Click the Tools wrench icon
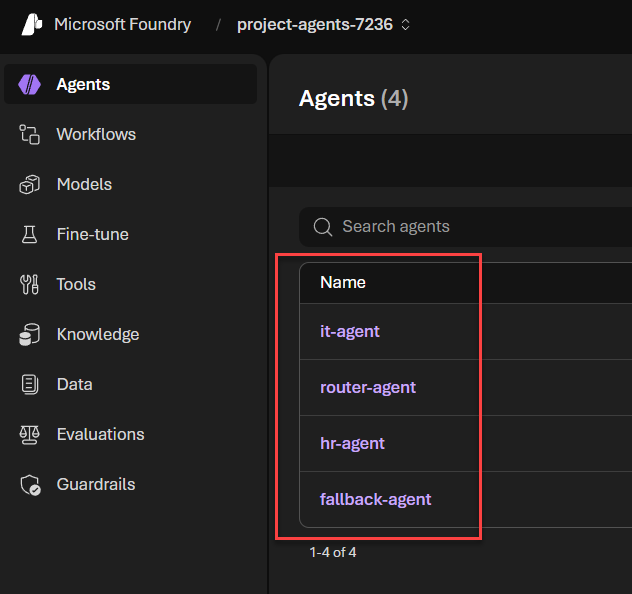 pyautogui.click(x=30, y=285)
